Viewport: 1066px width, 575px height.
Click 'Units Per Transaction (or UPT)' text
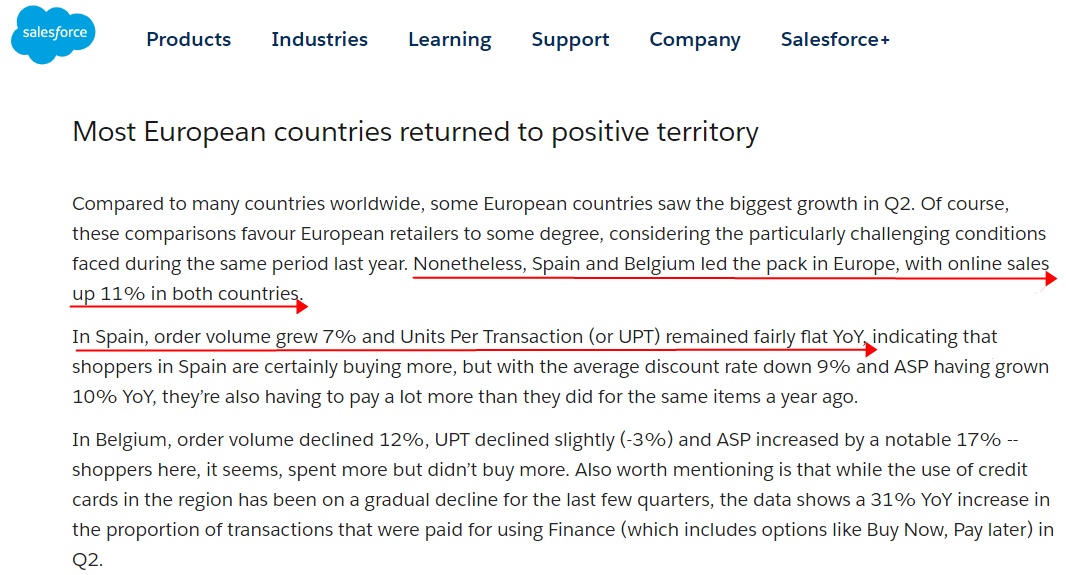(x=530, y=337)
